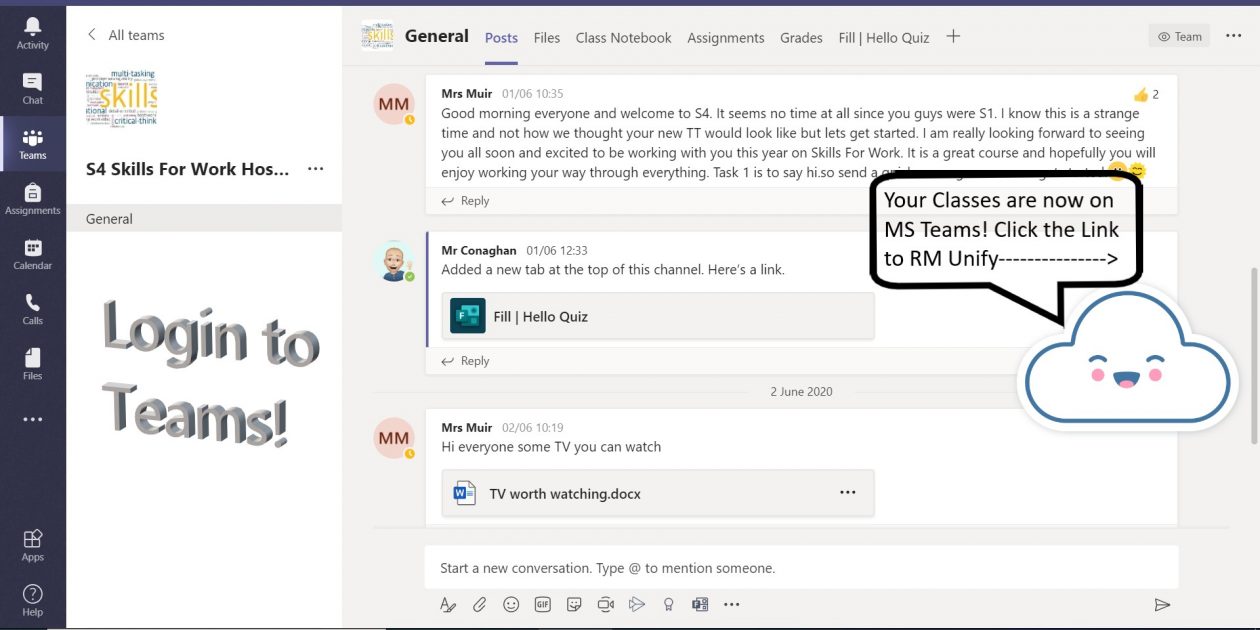The width and height of the screenshot is (1260, 630).
Task: Open the Fill | Hello Quiz card
Action: [658, 316]
